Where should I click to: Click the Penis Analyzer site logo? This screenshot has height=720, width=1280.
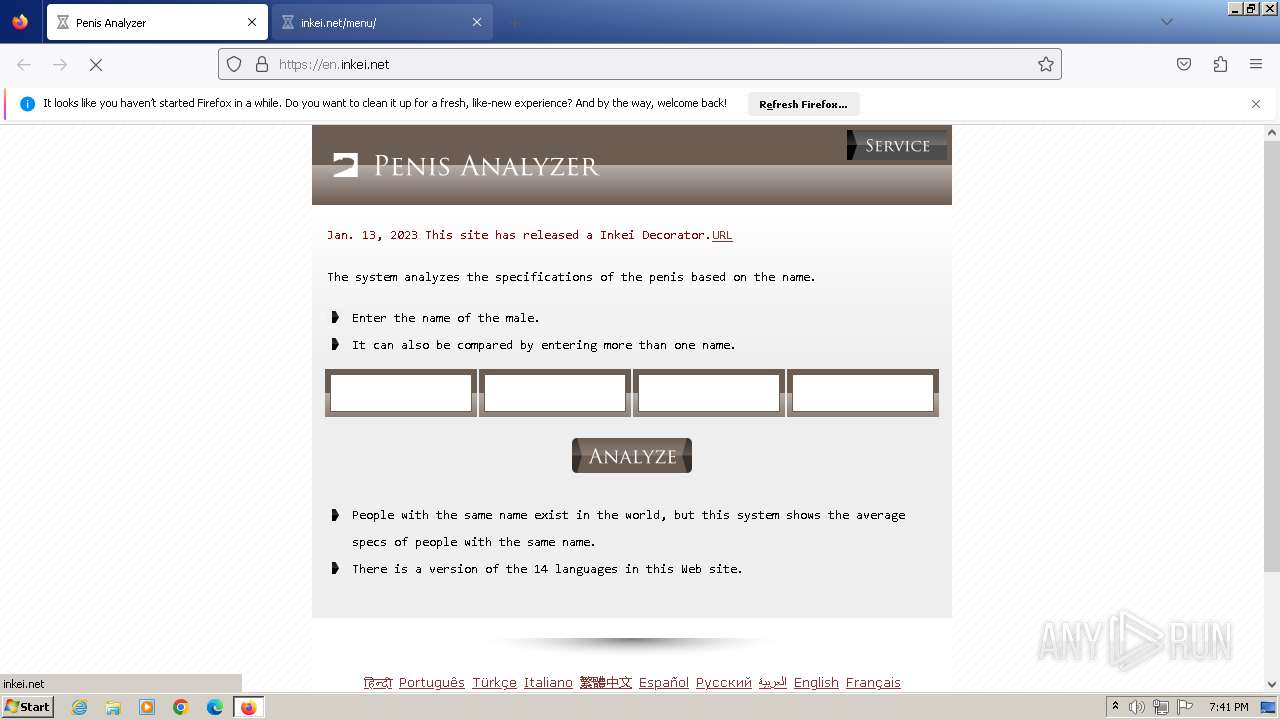[x=466, y=165]
